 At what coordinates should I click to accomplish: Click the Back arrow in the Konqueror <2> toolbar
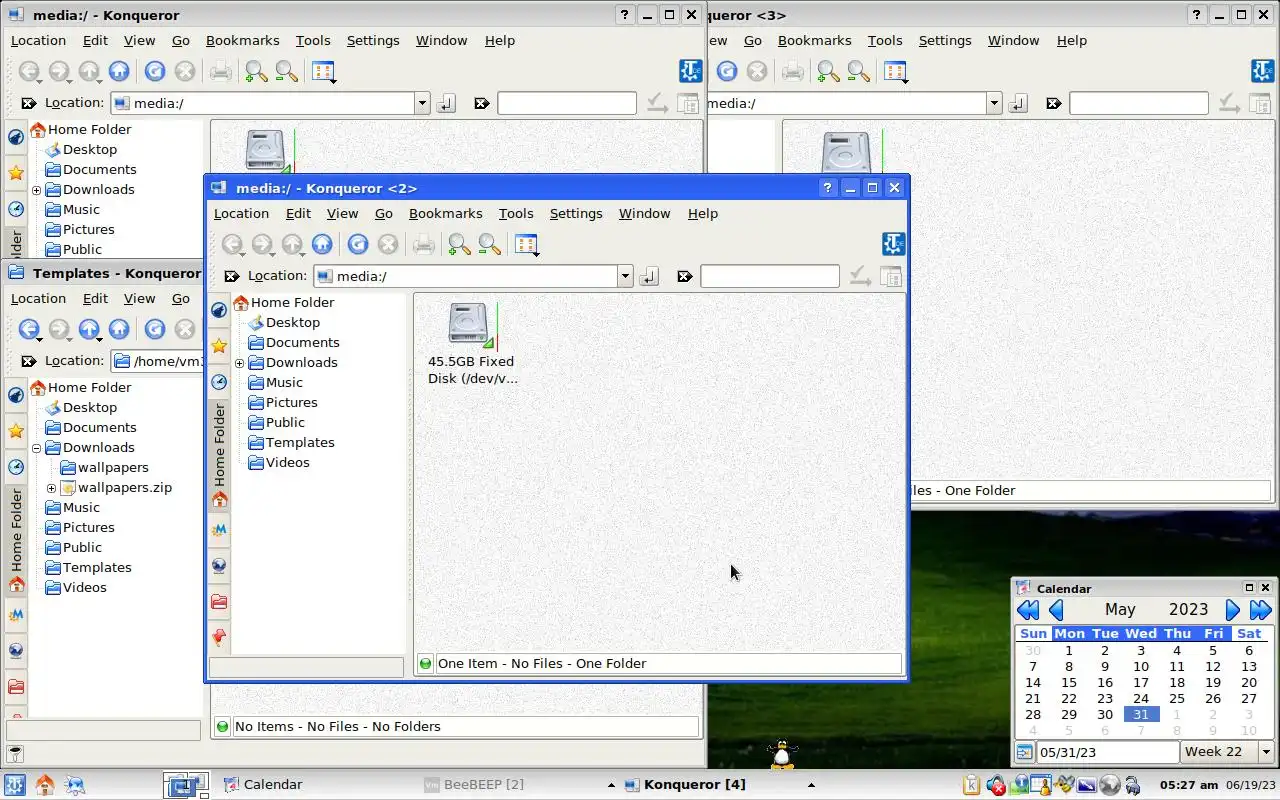tap(232, 244)
